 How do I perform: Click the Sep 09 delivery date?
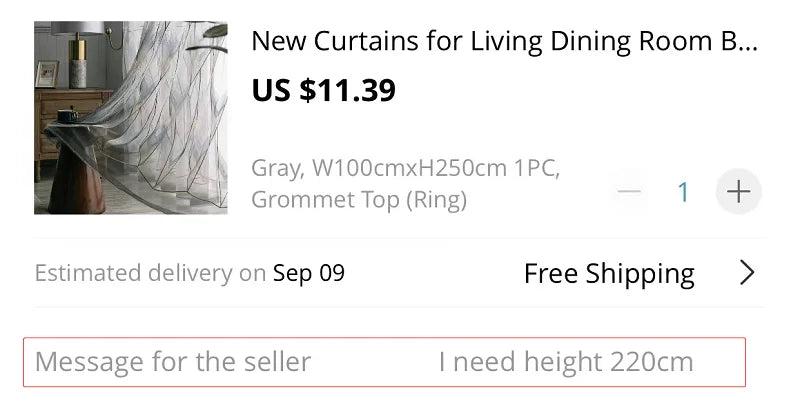[x=309, y=273]
